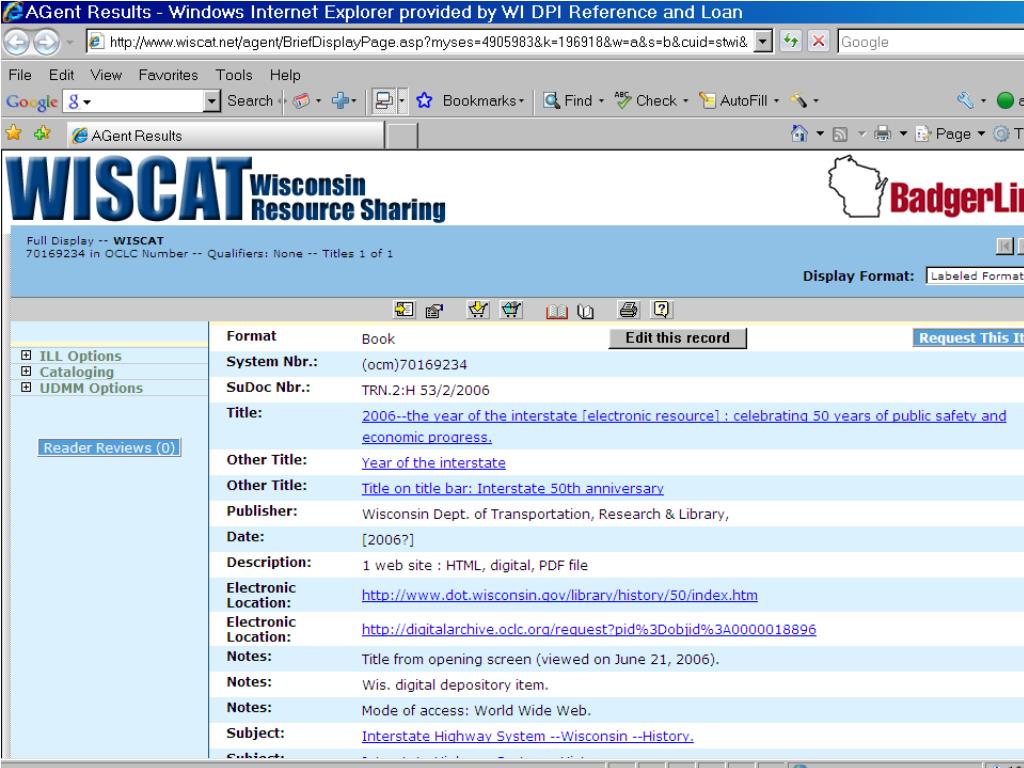Click the Add to Favorites star icon
This screenshot has width=1024, height=768.
coord(42,134)
